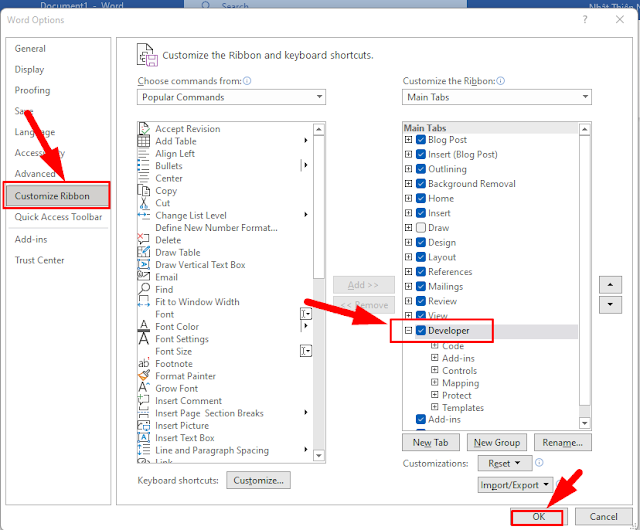Image resolution: width=640 pixels, height=530 pixels.
Task: Open the Trust Center category
Action: point(40,260)
